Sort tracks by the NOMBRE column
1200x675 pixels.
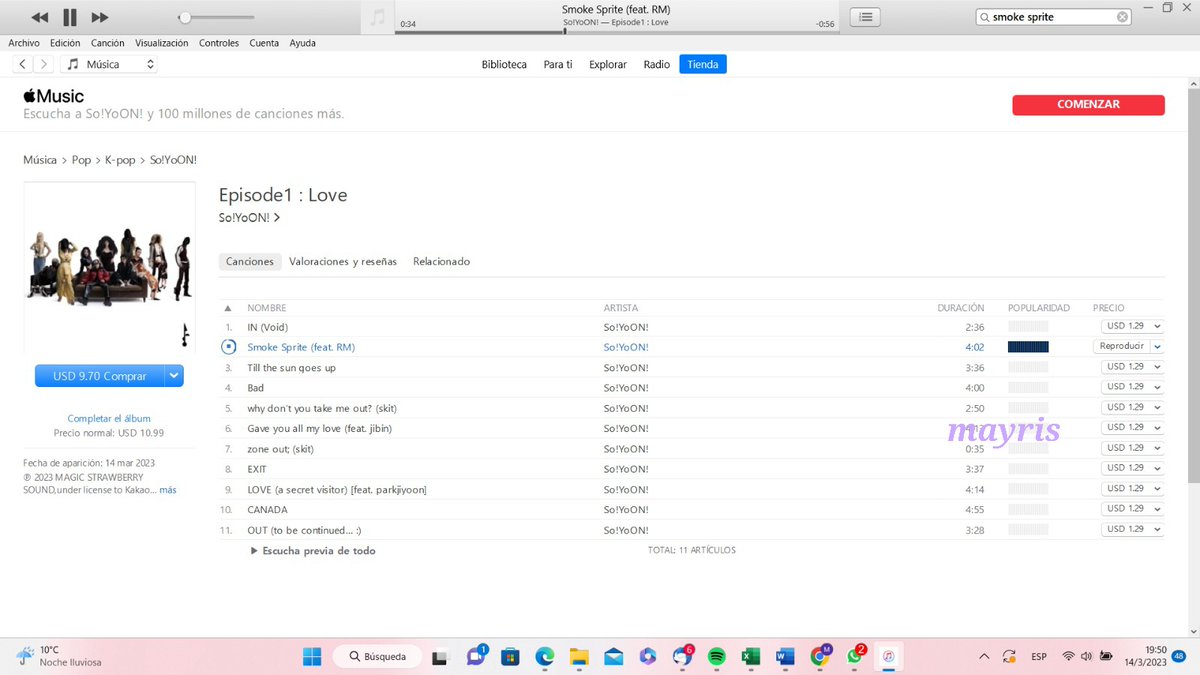pos(267,308)
